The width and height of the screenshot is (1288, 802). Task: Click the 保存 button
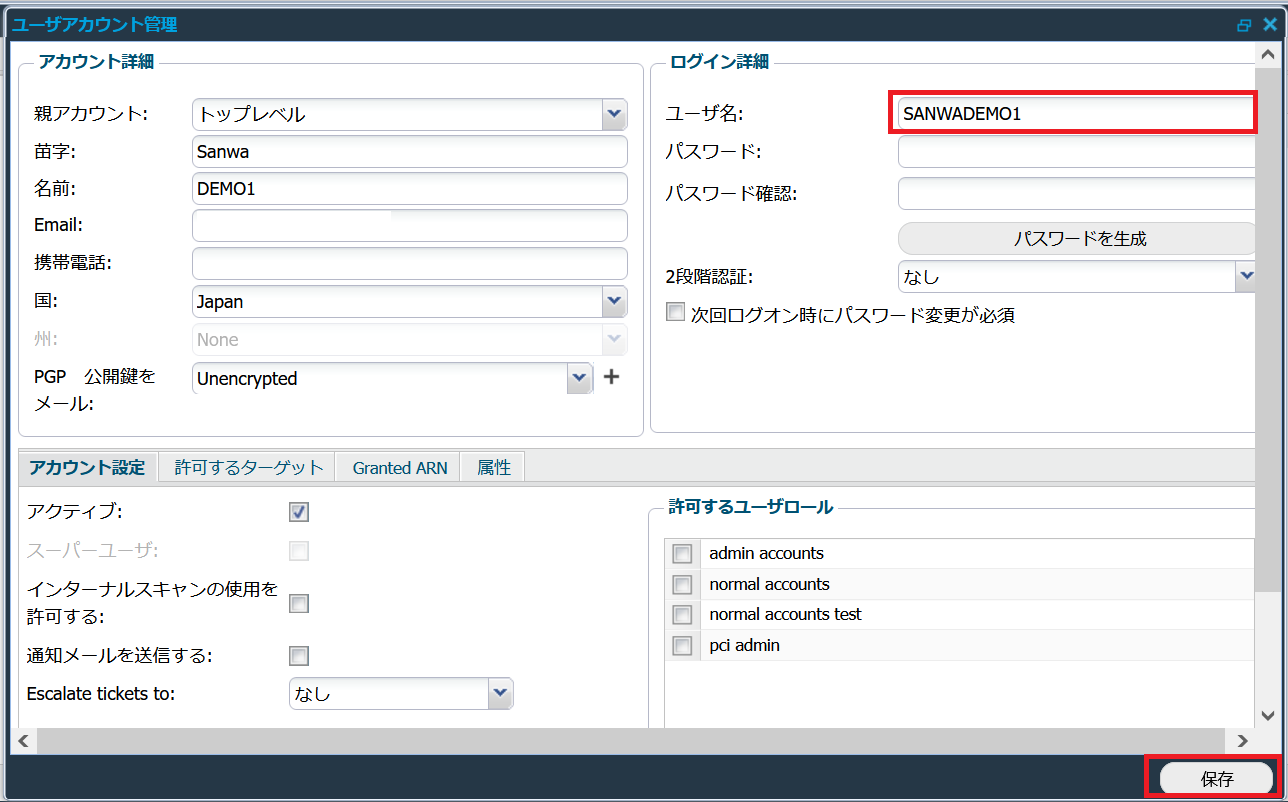pos(1216,779)
